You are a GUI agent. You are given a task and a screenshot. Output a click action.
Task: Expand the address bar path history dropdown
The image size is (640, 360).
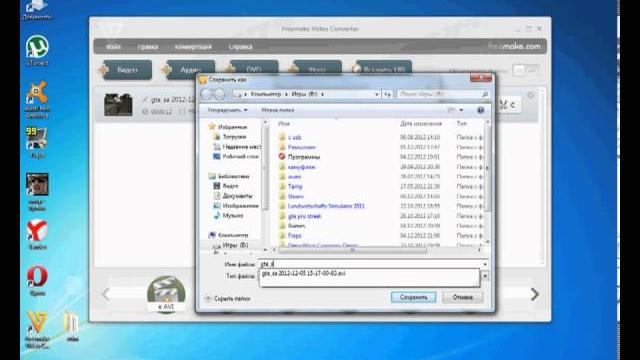[x=377, y=94]
